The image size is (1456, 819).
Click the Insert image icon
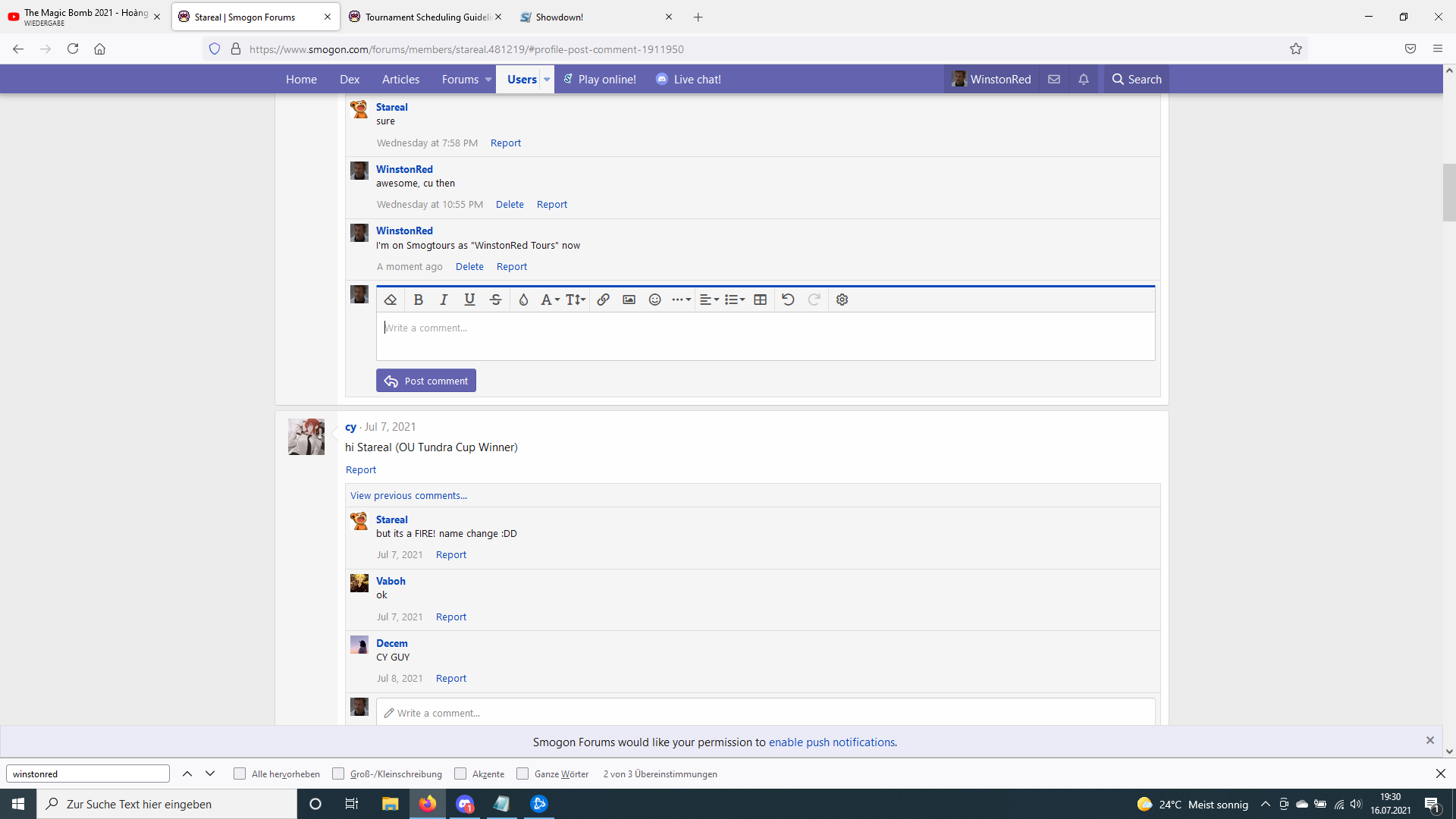tap(629, 300)
